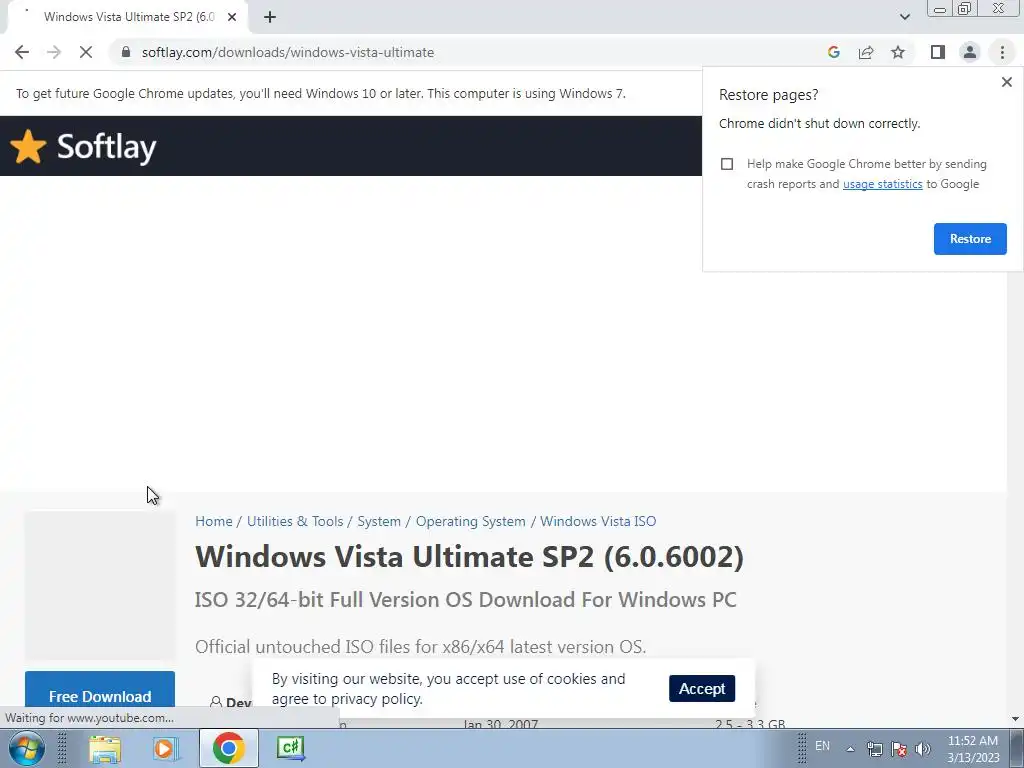This screenshot has width=1024, height=768.
Task: Open Utilities & Tools breadcrumb
Action: tap(295, 521)
